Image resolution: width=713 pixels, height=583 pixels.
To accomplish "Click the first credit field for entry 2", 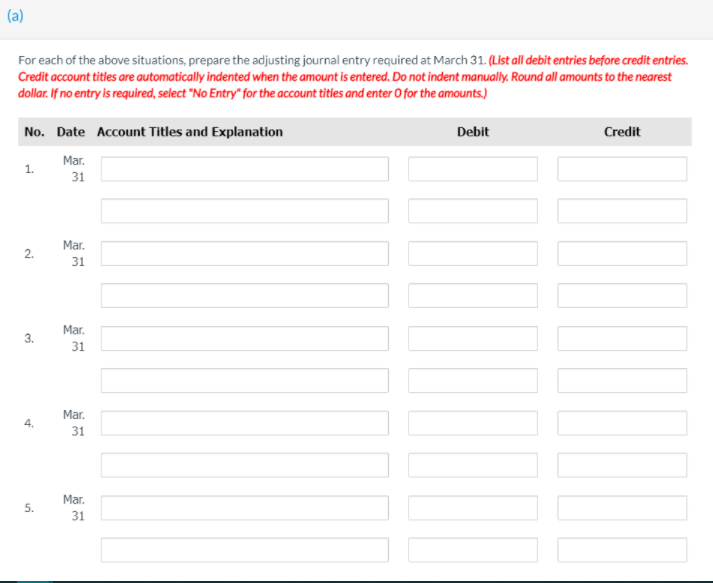I will [622, 253].
